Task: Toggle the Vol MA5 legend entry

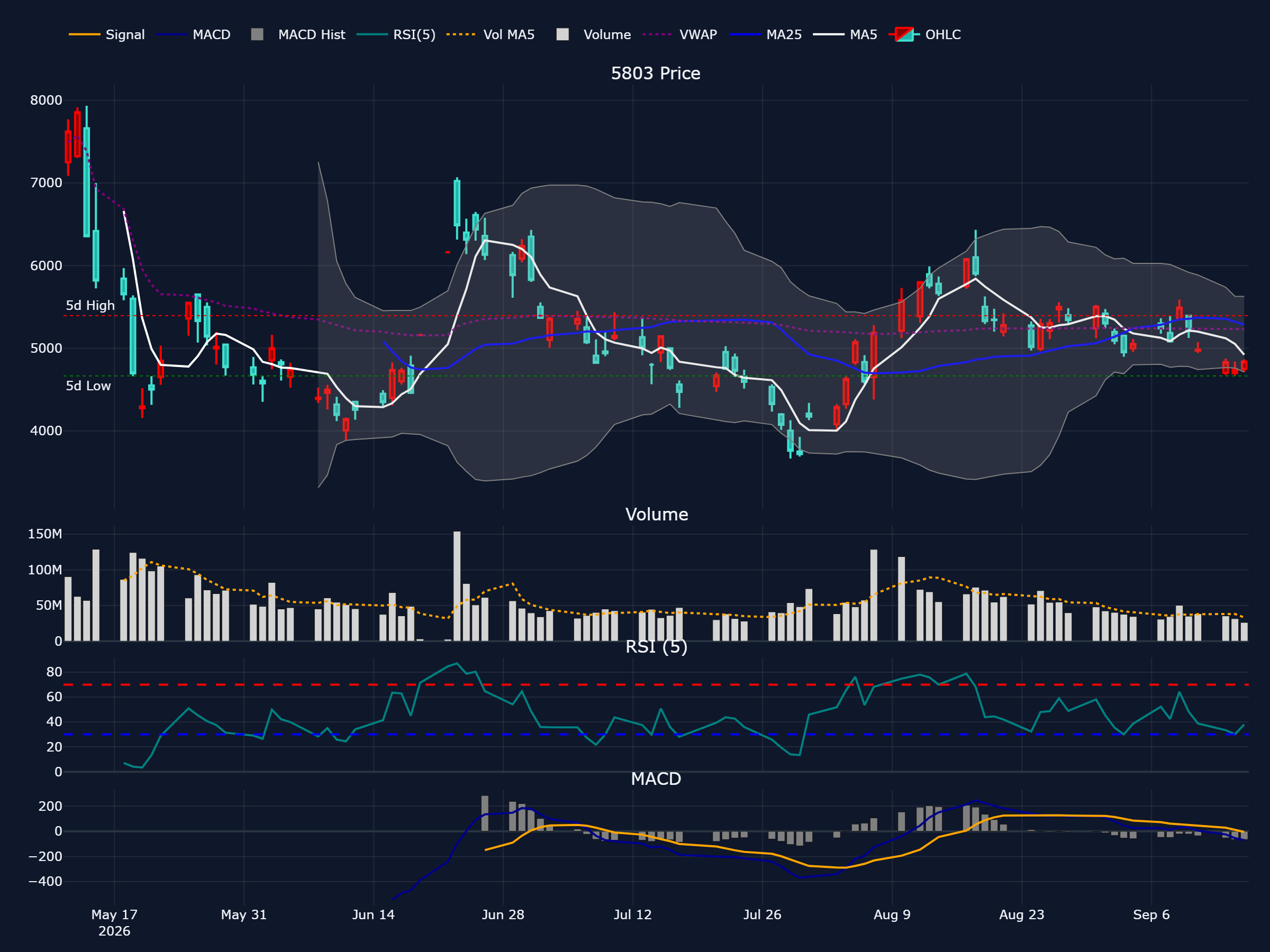Action: (491, 34)
